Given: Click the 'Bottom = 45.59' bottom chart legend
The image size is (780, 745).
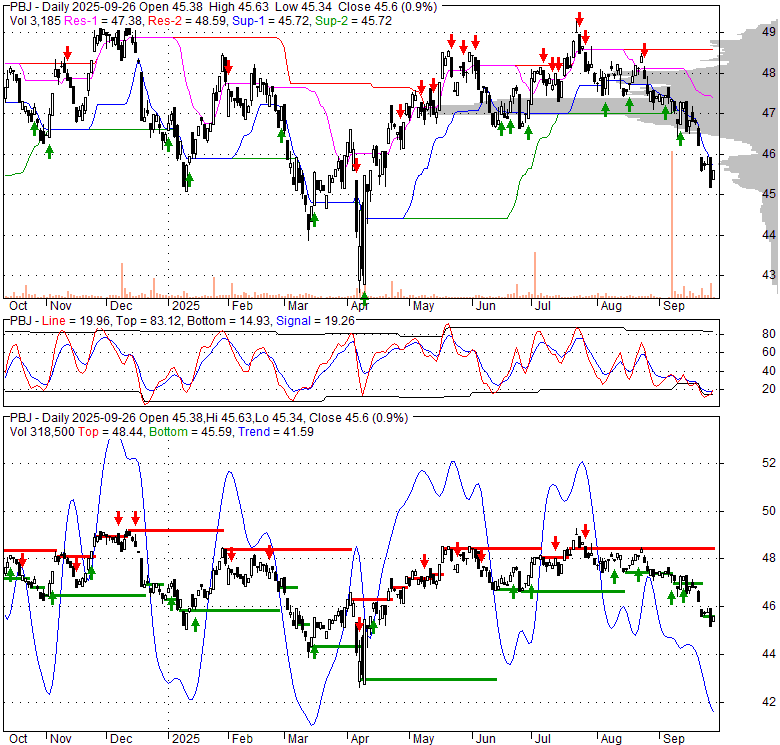Looking at the screenshot, I should pyautogui.click(x=191, y=432).
